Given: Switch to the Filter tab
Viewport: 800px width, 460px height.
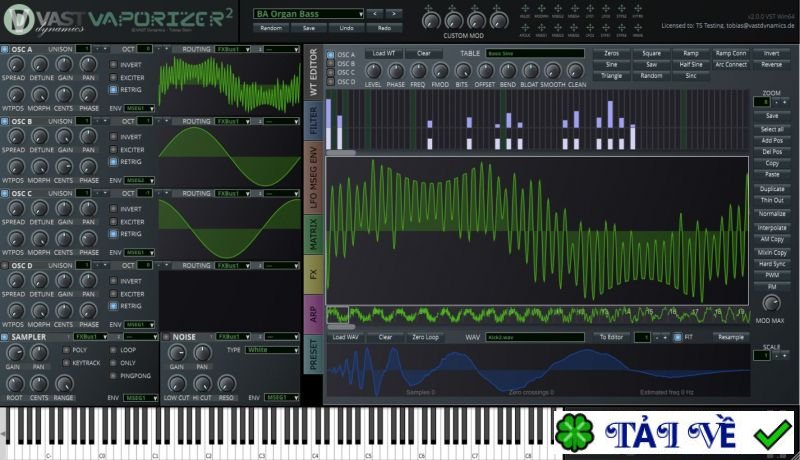Looking at the screenshot, I should pos(313,120).
